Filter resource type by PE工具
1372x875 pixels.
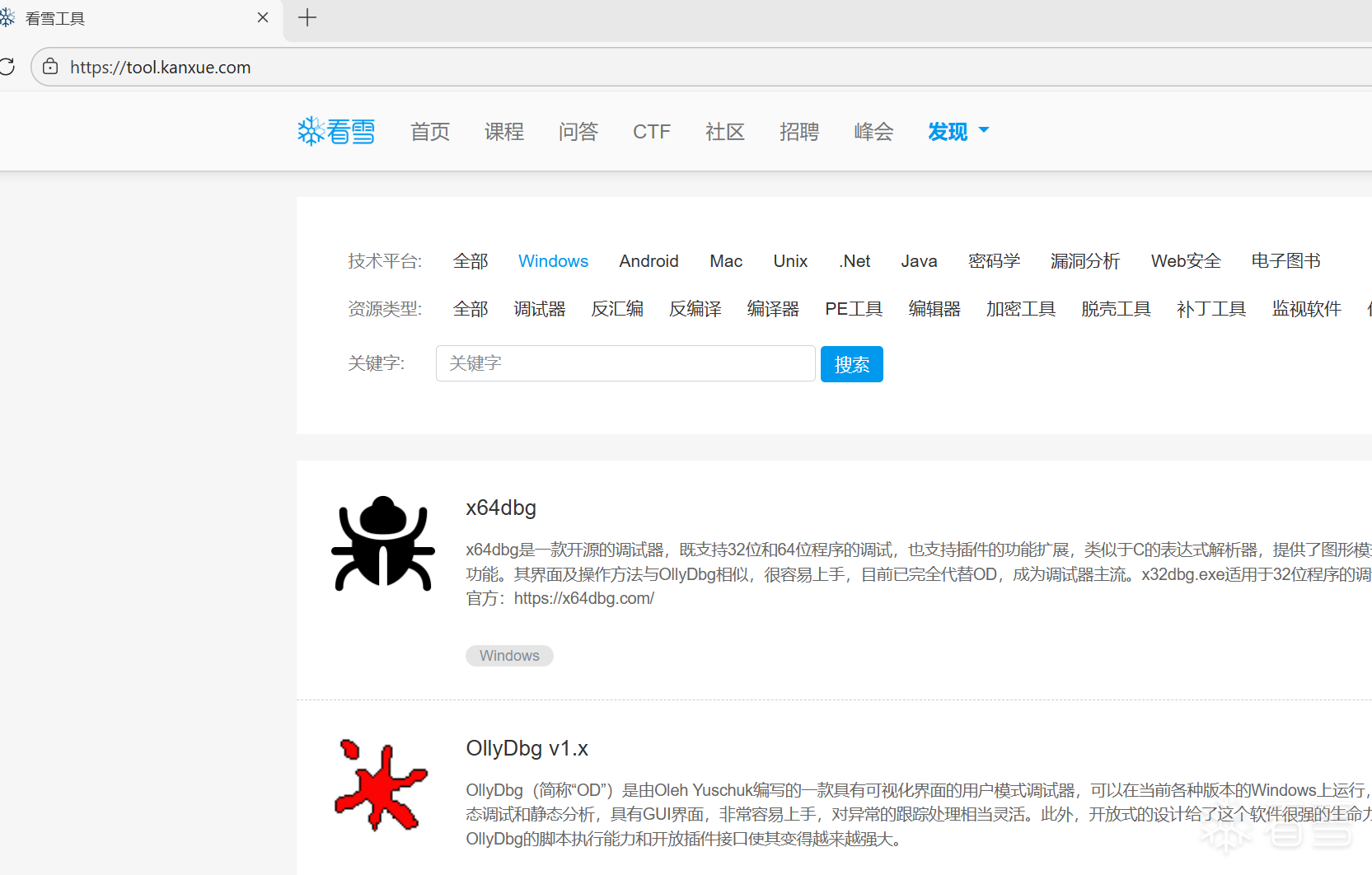click(x=854, y=309)
